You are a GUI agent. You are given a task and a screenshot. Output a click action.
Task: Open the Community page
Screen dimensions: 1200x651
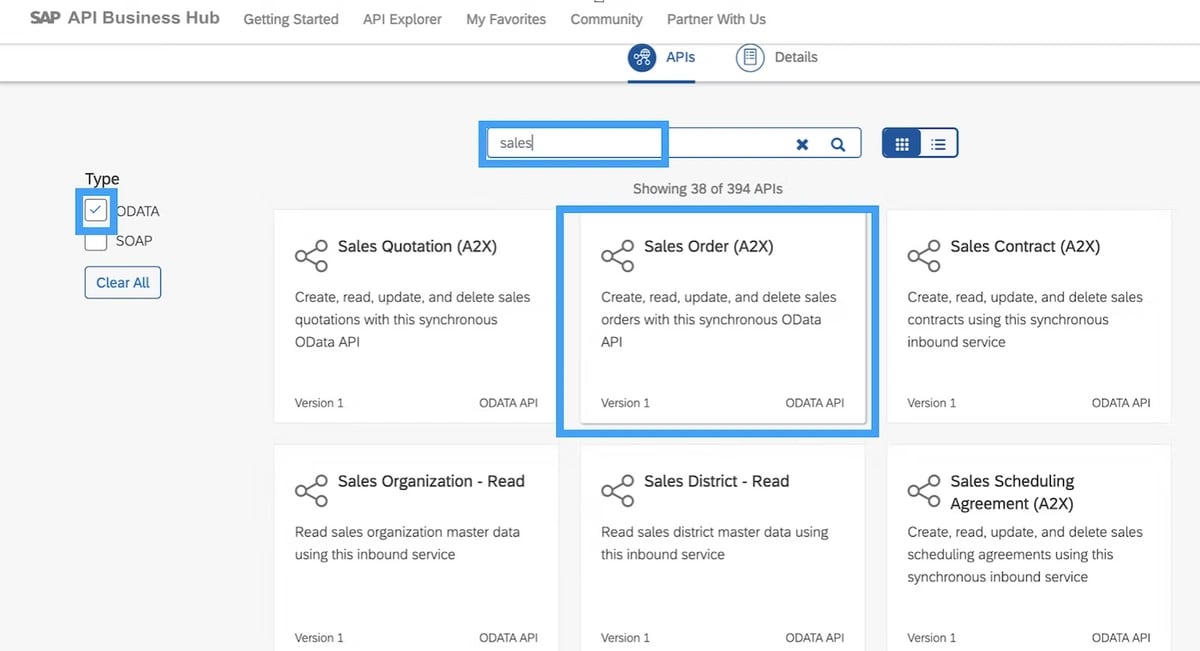pos(606,19)
